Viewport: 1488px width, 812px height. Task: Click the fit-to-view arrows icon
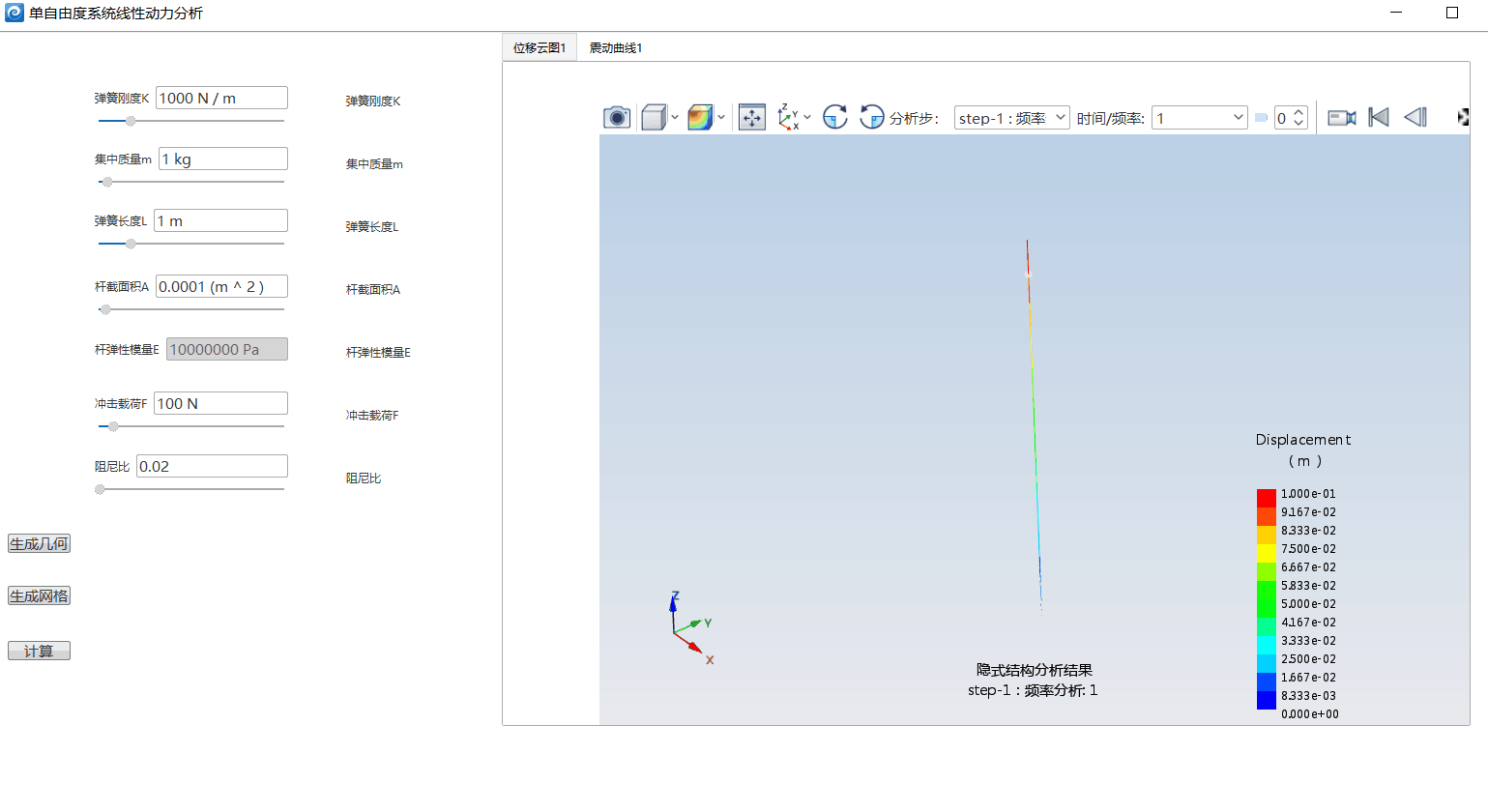(752, 118)
